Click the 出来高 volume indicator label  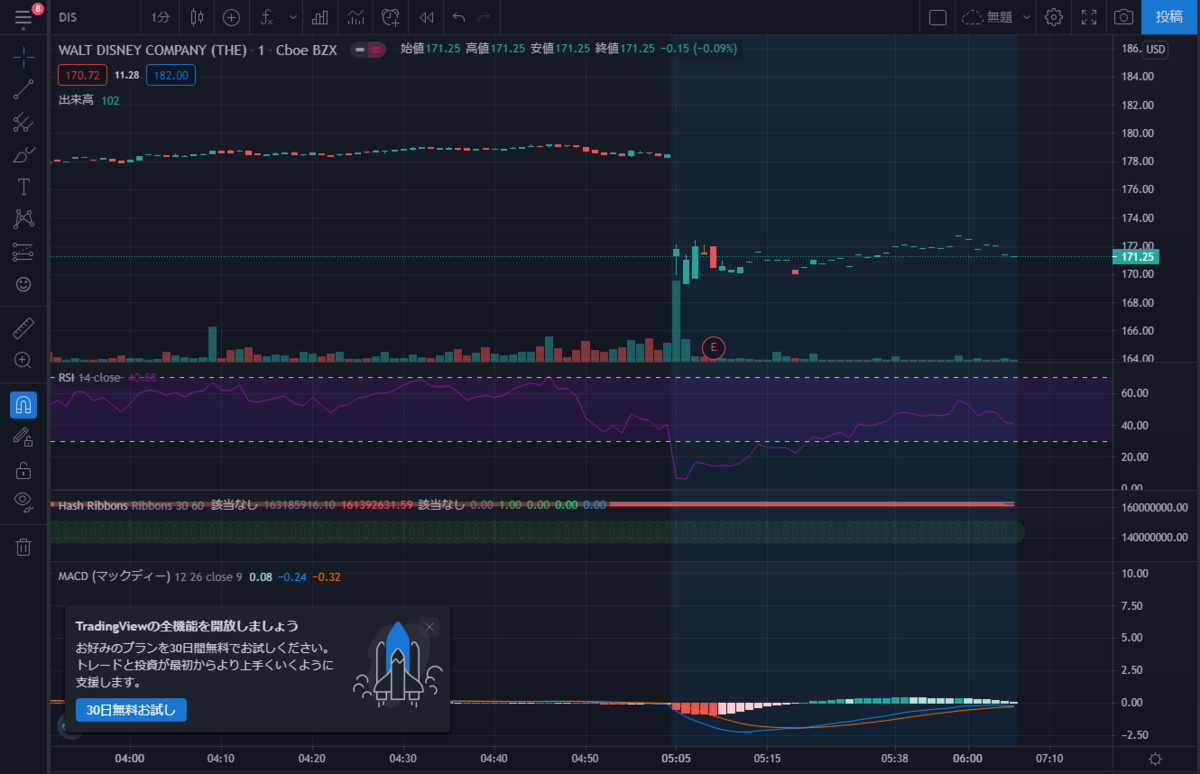point(75,100)
